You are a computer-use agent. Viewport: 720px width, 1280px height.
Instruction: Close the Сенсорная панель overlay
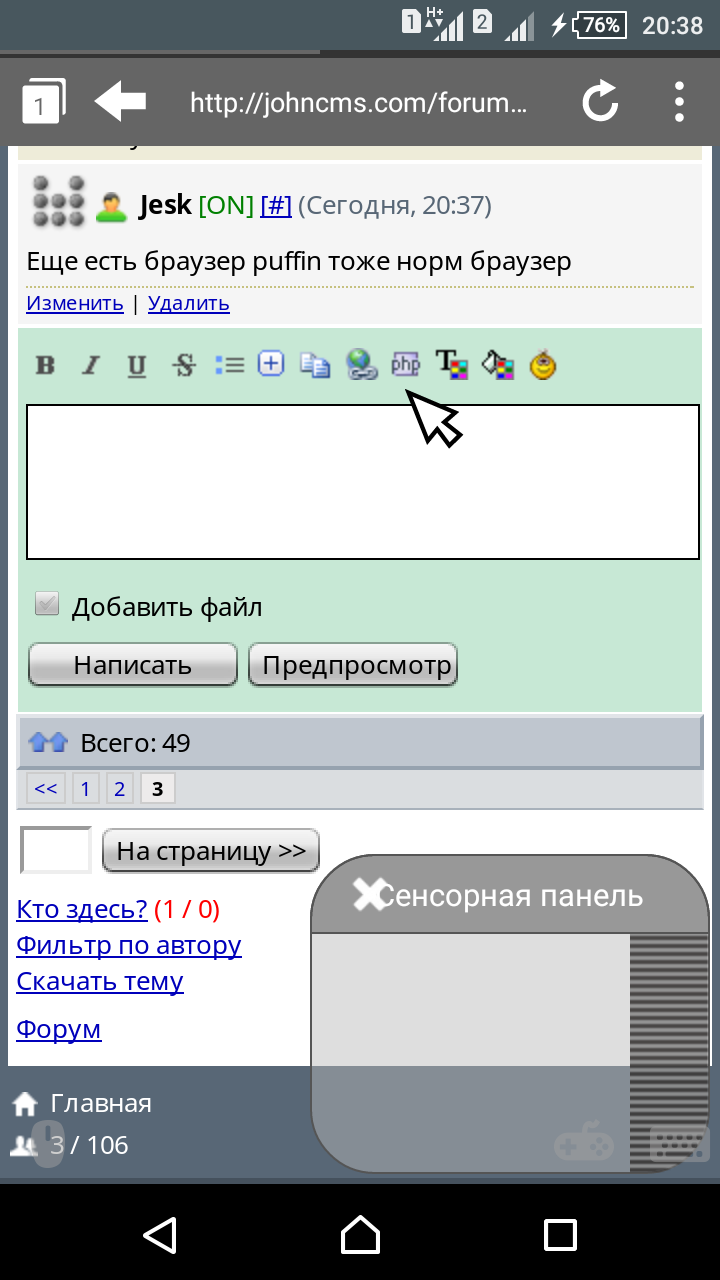coord(369,895)
